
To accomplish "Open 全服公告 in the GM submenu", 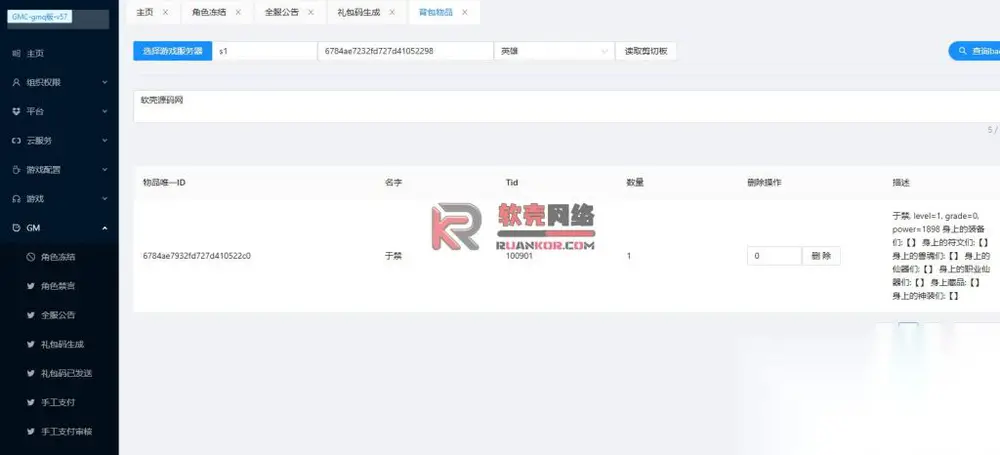I will coord(59,315).
